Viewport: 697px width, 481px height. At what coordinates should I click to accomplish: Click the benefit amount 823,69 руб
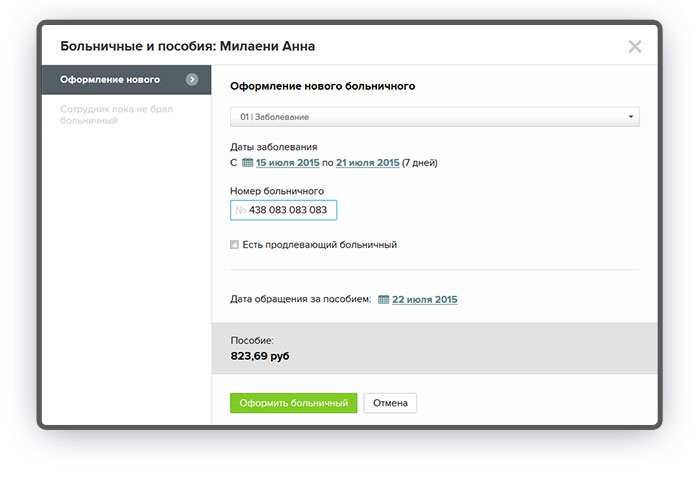[x=260, y=355]
